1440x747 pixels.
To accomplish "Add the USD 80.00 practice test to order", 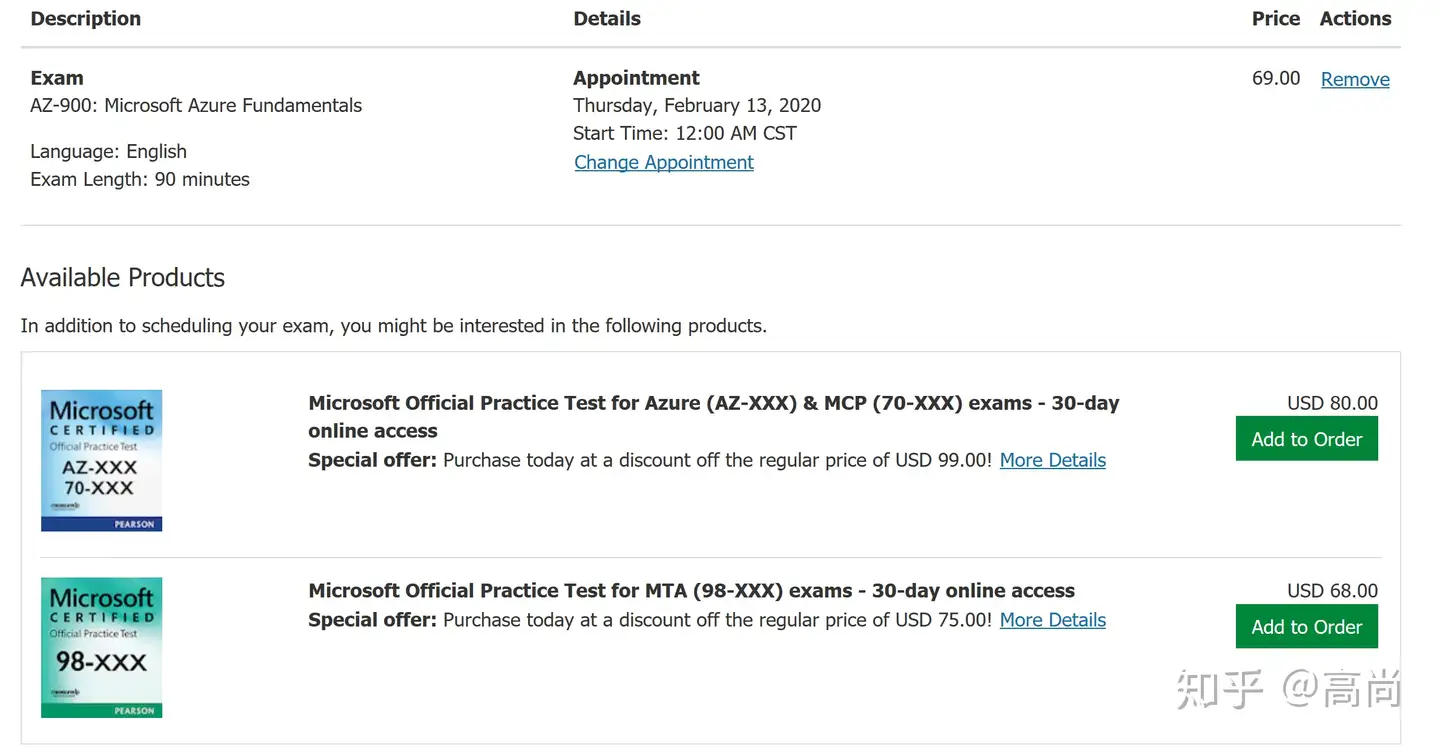I will 1306,439.
